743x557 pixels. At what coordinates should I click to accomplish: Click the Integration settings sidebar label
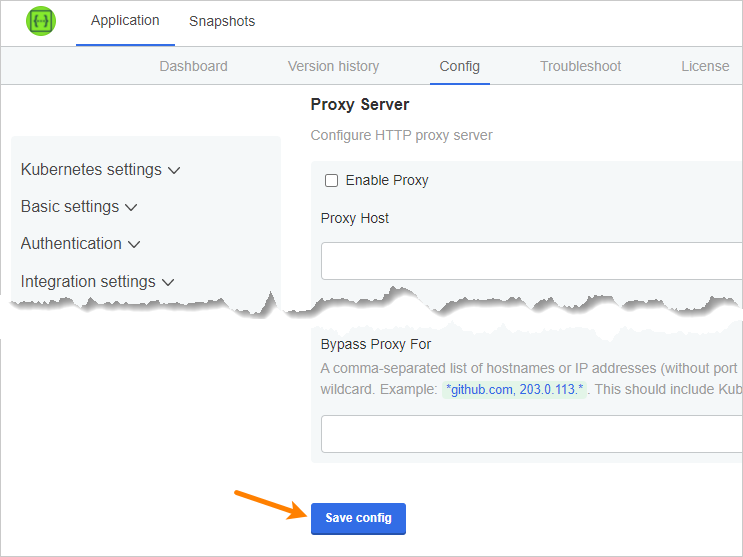point(88,282)
